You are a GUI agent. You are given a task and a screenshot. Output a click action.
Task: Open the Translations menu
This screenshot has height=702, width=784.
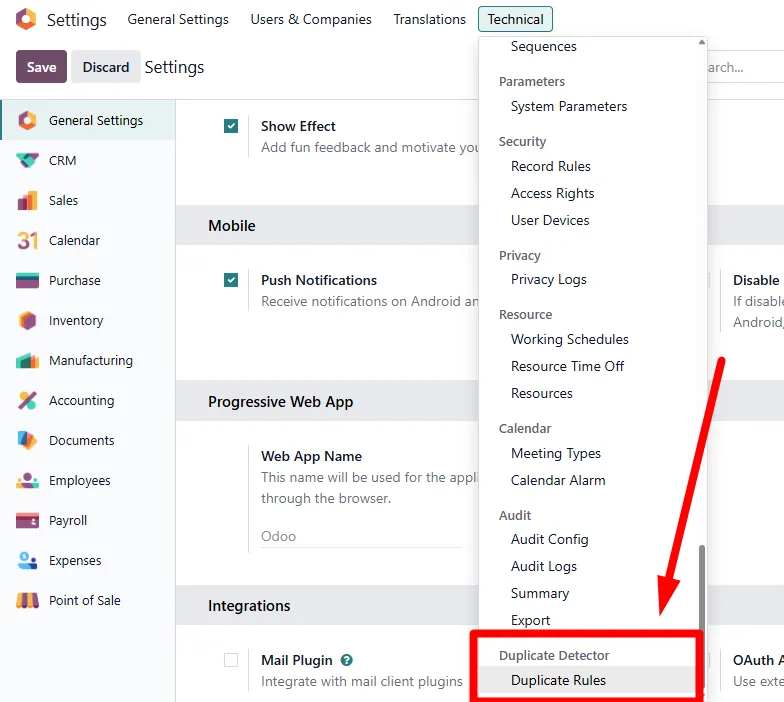click(x=430, y=19)
